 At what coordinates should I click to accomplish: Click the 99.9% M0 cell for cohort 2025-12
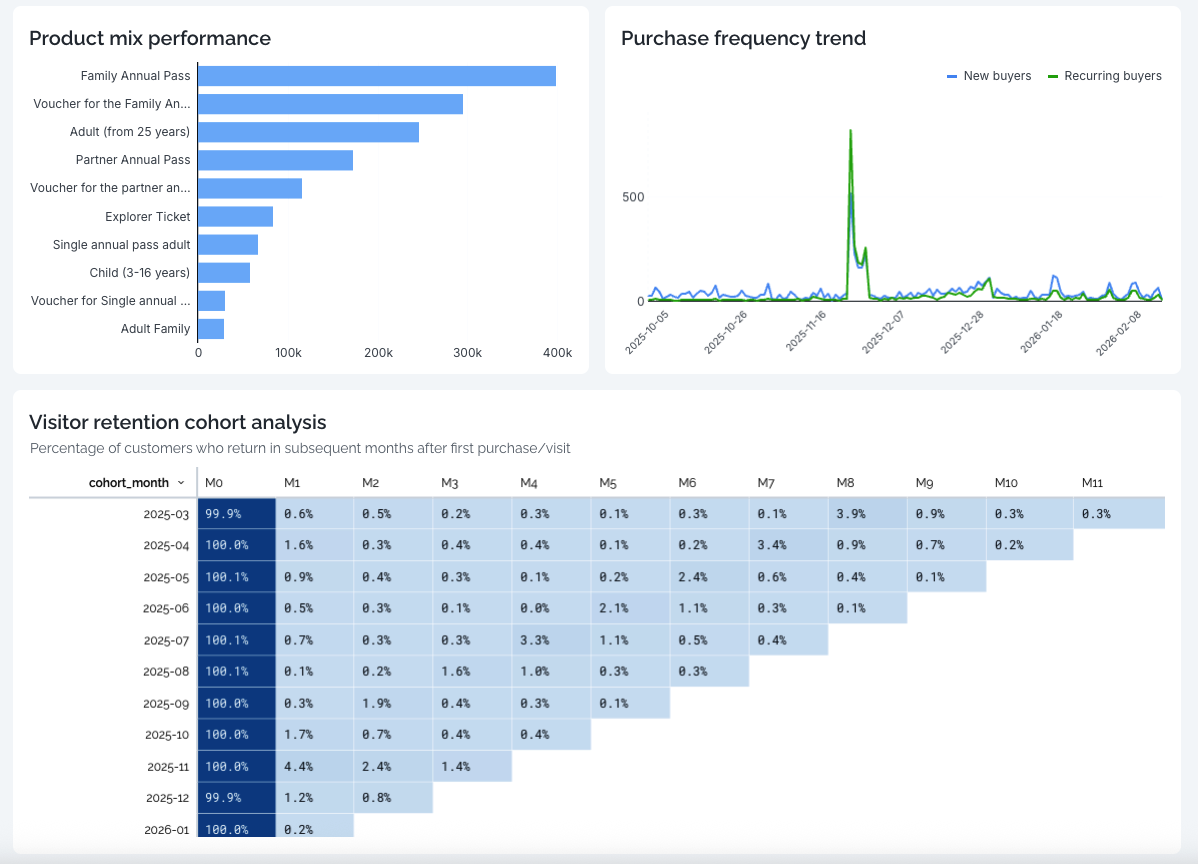(236, 797)
